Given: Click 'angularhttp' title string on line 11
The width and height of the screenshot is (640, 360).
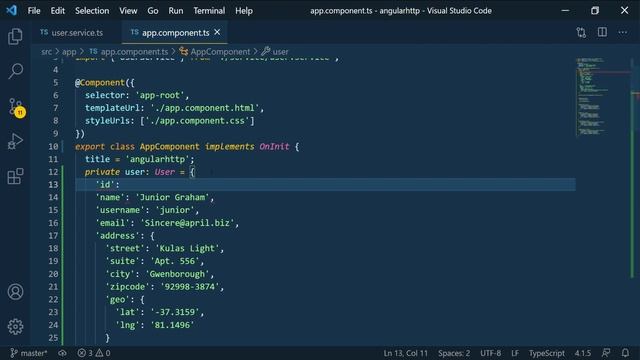Looking at the screenshot, I should (158, 159).
